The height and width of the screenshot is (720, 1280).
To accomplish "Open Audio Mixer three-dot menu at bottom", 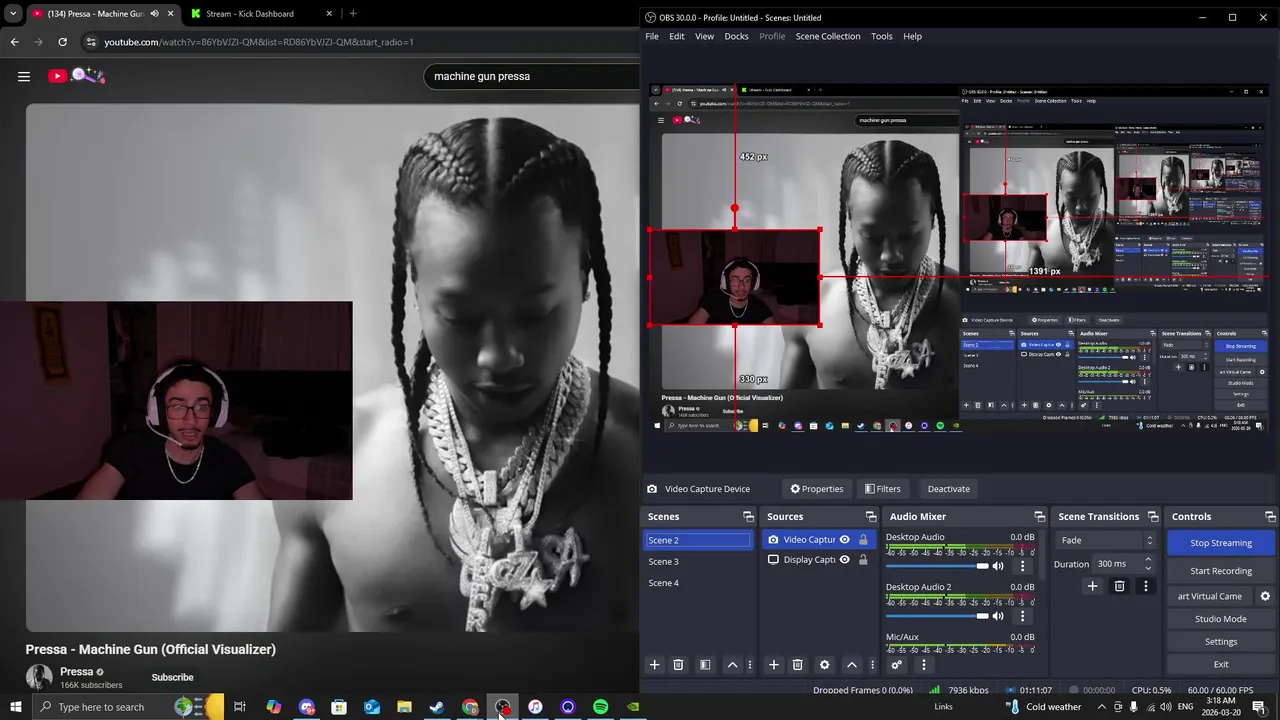I will point(923,665).
